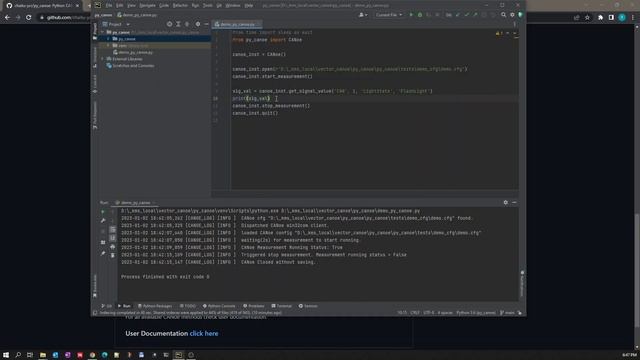Rerun demo_py_canoe with green arrow in Run panel
The image size is (640, 360).
(x=103, y=211)
